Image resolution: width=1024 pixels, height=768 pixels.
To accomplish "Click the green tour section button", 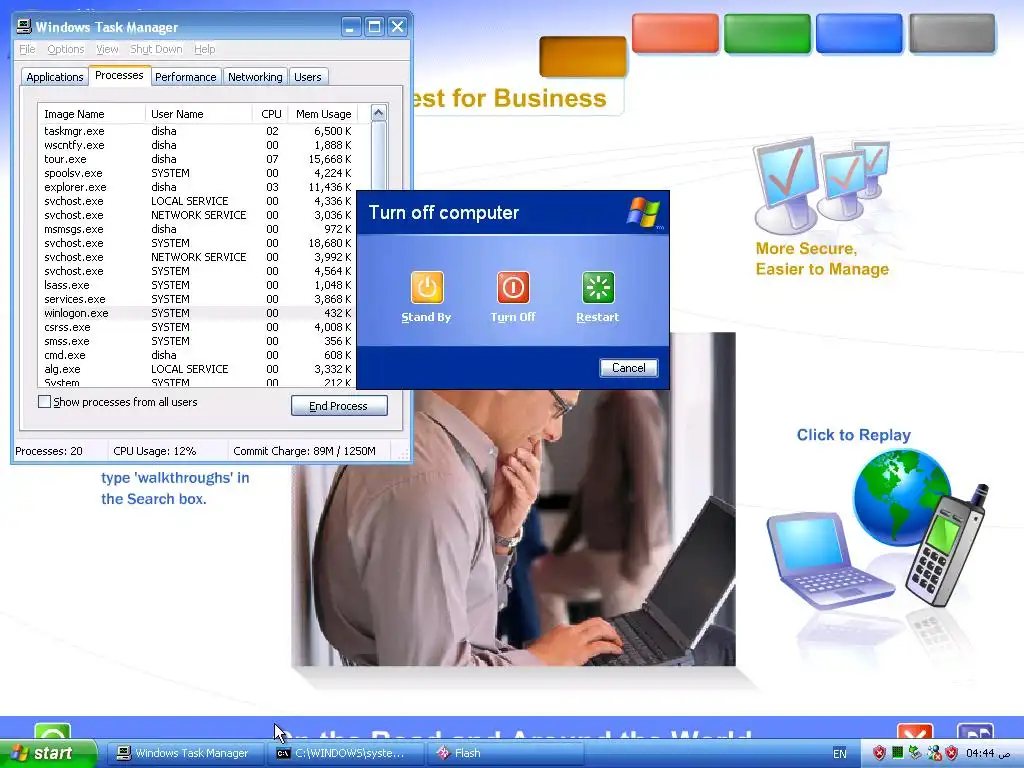I will [x=767, y=33].
